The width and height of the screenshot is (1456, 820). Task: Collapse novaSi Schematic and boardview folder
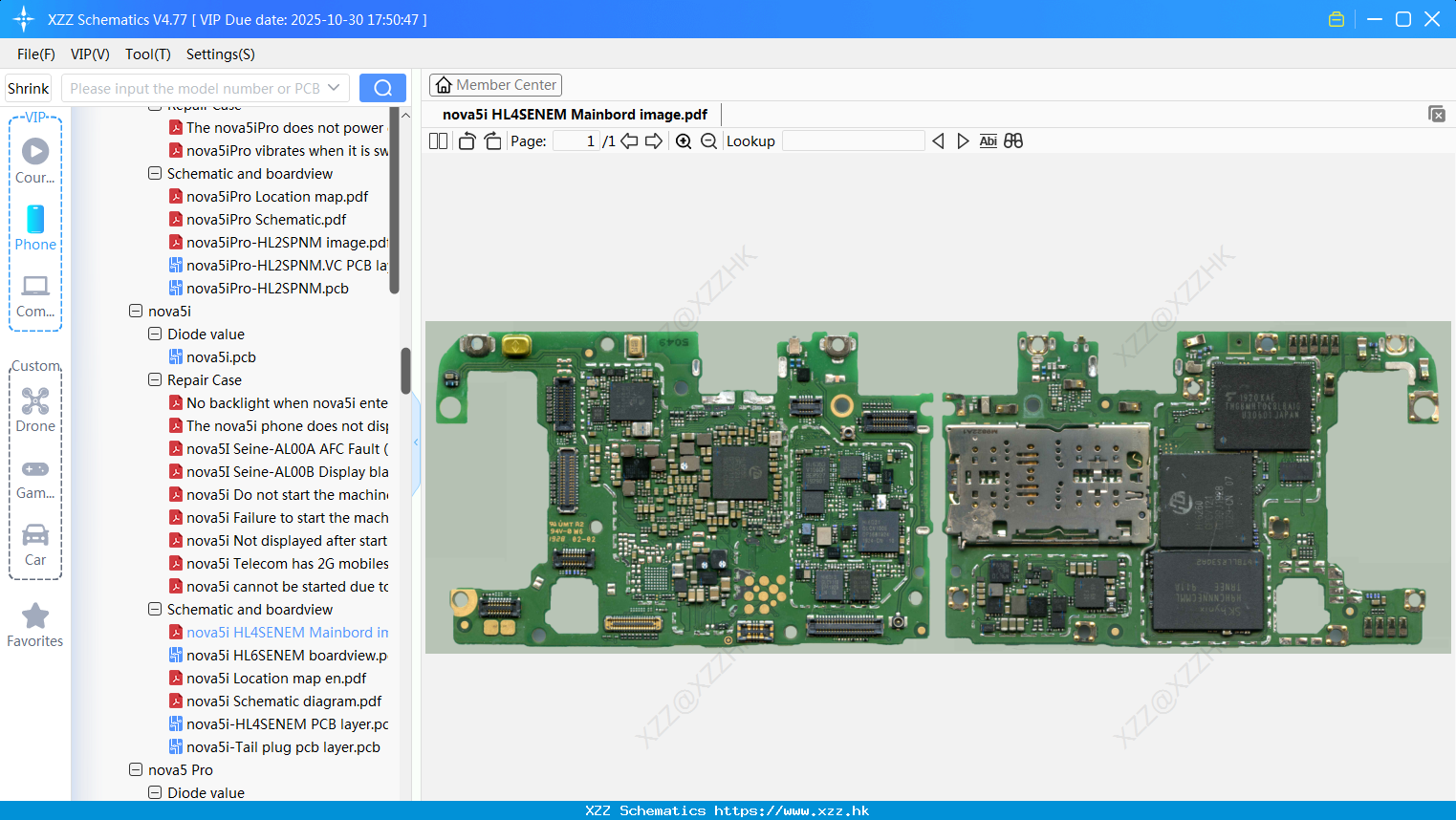click(155, 610)
